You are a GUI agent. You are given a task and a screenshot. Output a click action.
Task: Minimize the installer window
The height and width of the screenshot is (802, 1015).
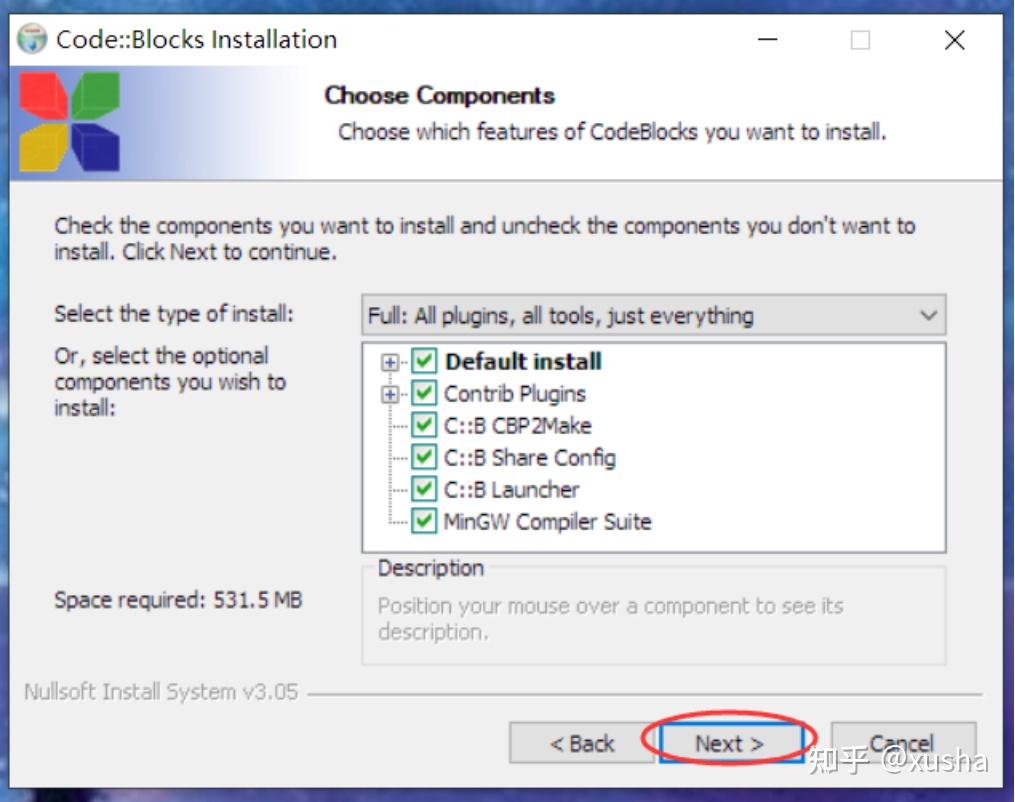[766, 39]
